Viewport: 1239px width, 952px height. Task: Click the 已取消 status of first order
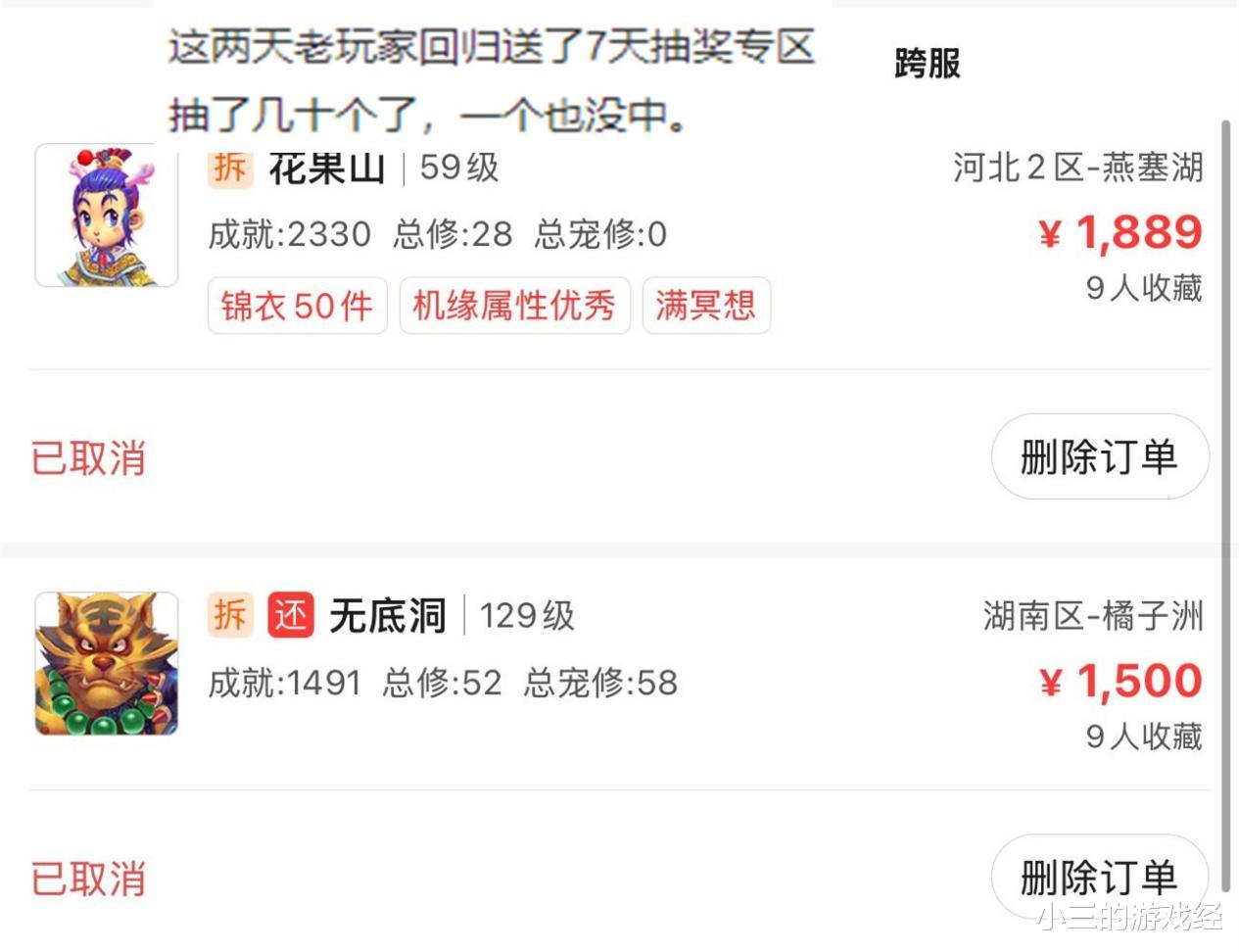88,458
